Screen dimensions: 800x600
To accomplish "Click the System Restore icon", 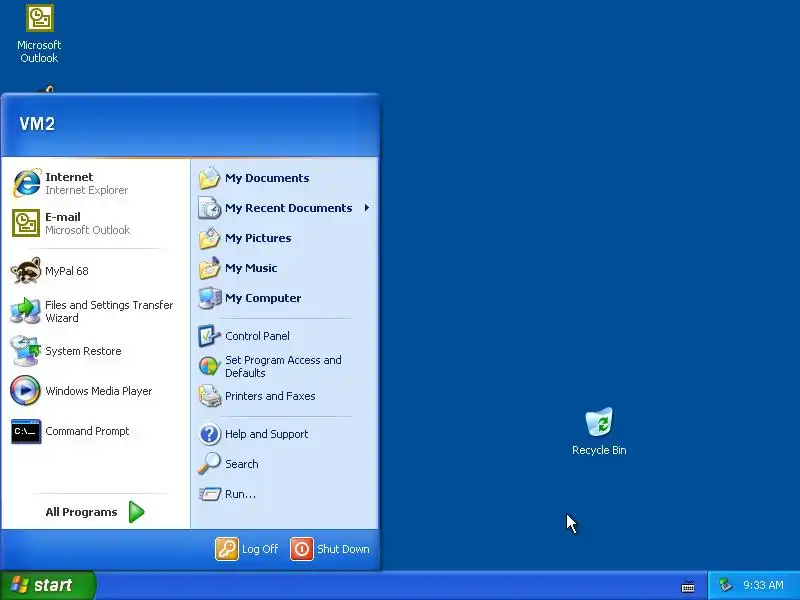I will click(26, 351).
